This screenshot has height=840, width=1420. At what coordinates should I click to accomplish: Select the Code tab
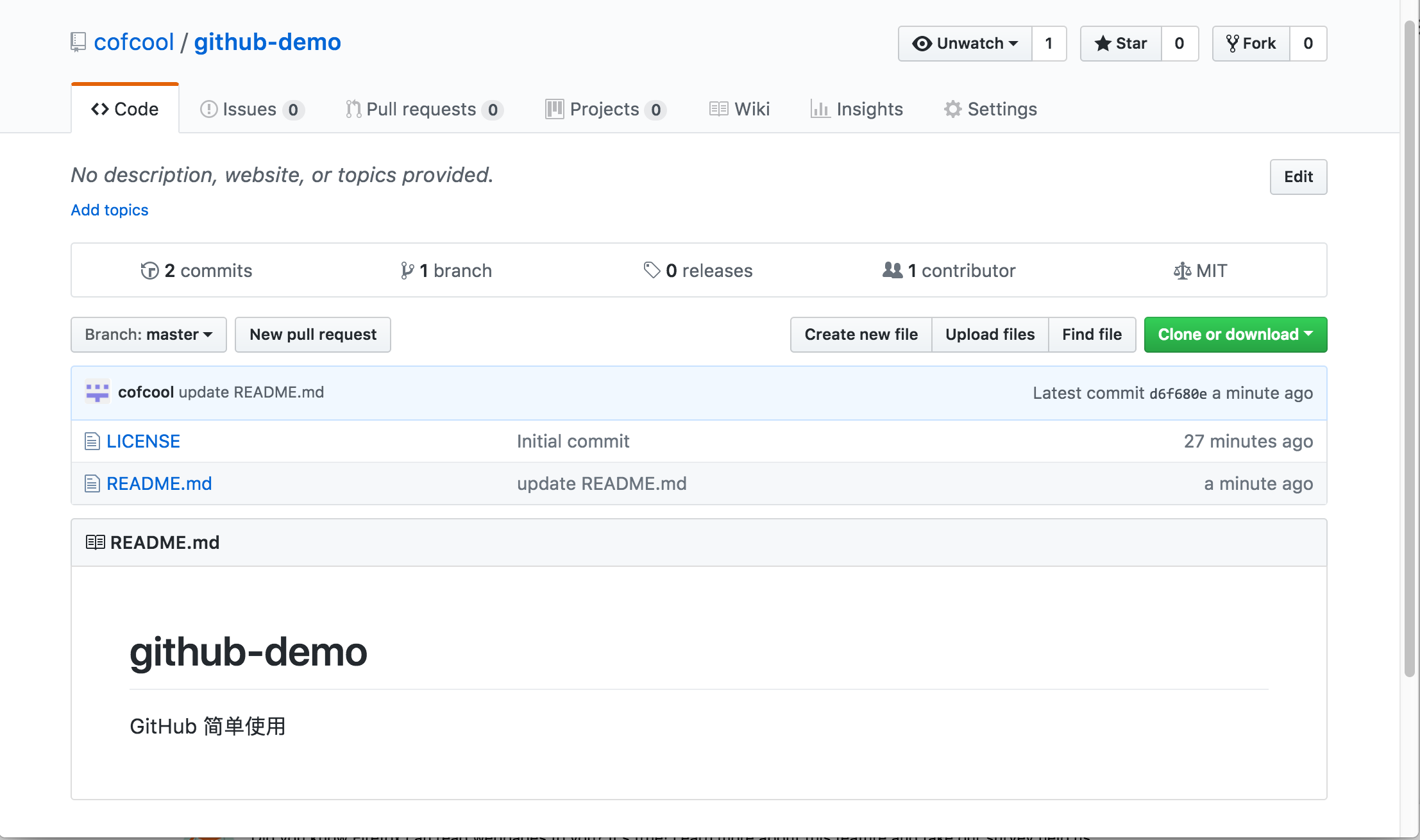124,109
